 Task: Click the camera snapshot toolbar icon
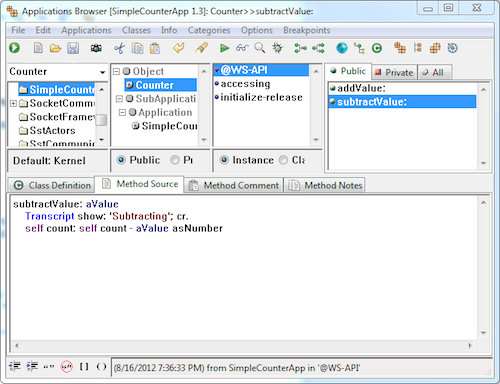coord(96,48)
